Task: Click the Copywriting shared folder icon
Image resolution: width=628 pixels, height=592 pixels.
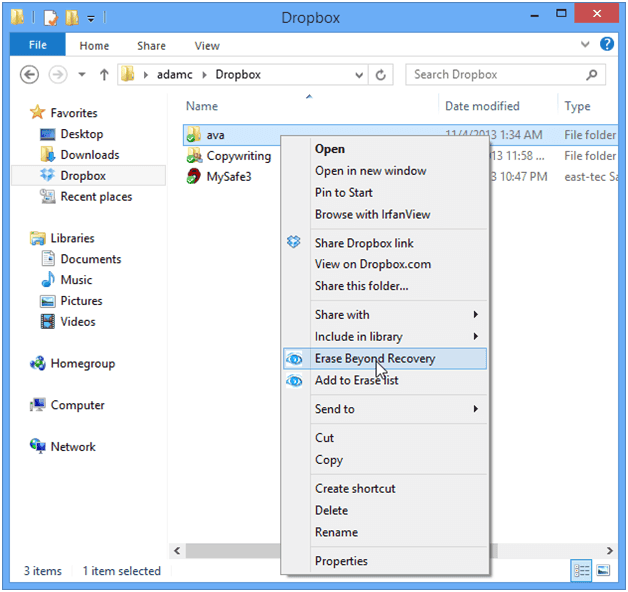Action: coord(194,155)
